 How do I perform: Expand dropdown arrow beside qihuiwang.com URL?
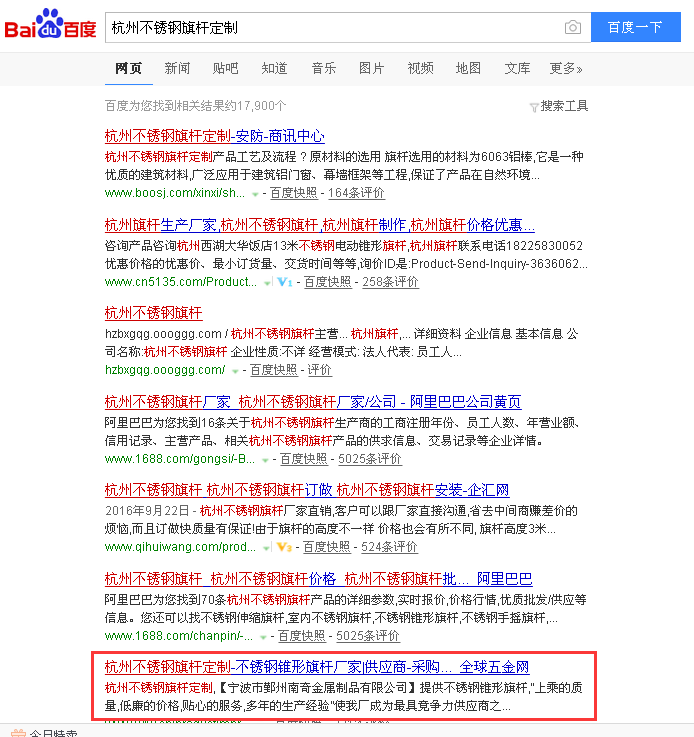(266, 548)
